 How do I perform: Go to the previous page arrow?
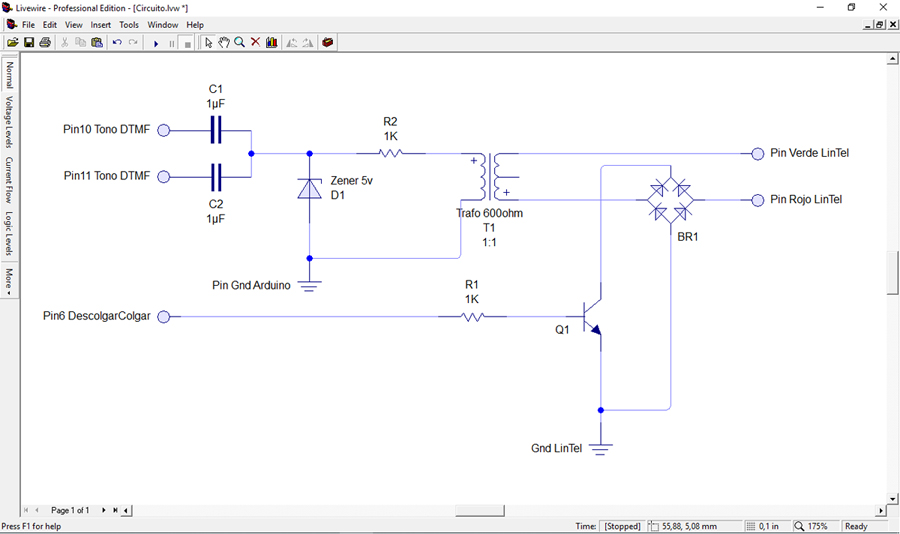(x=37, y=510)
